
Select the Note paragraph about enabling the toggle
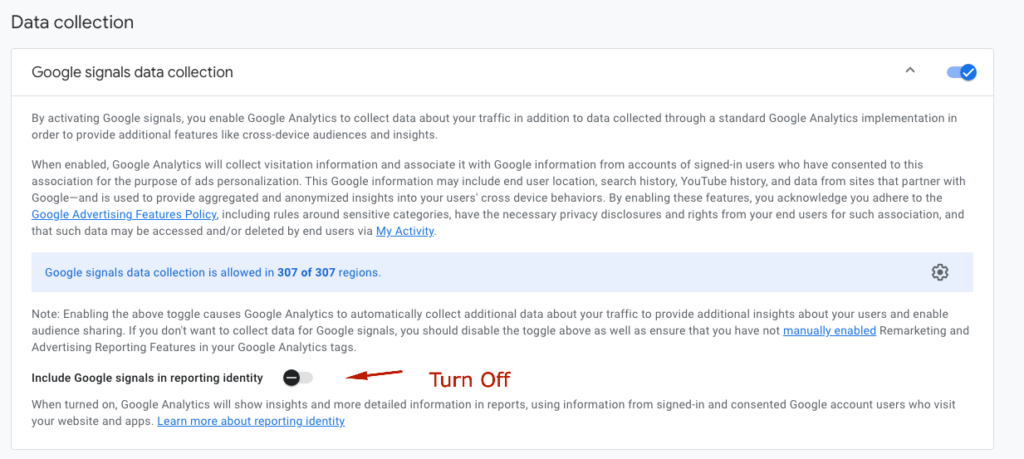(x=500, y=330)
